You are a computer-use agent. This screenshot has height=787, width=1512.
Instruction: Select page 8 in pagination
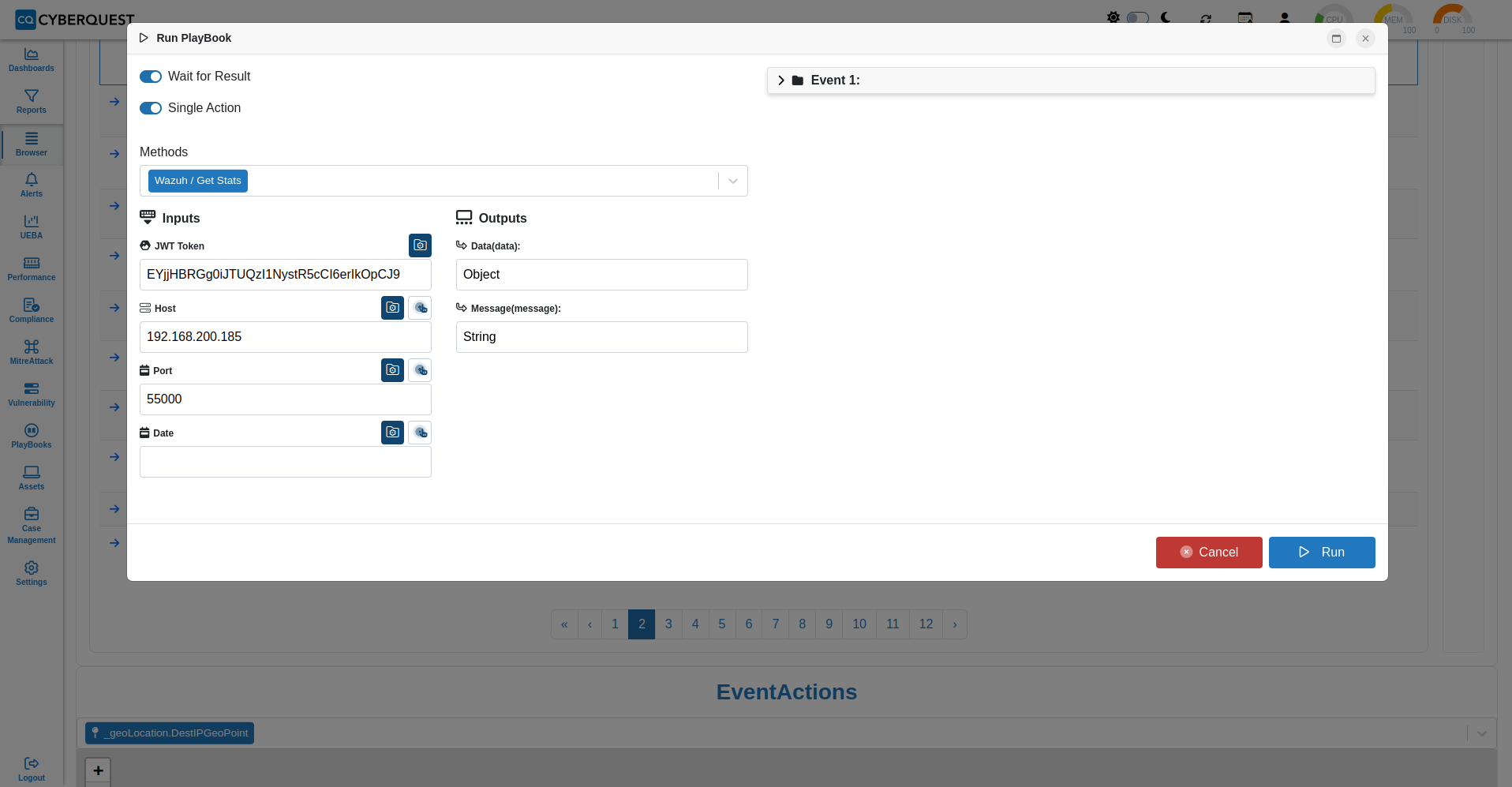803,624
